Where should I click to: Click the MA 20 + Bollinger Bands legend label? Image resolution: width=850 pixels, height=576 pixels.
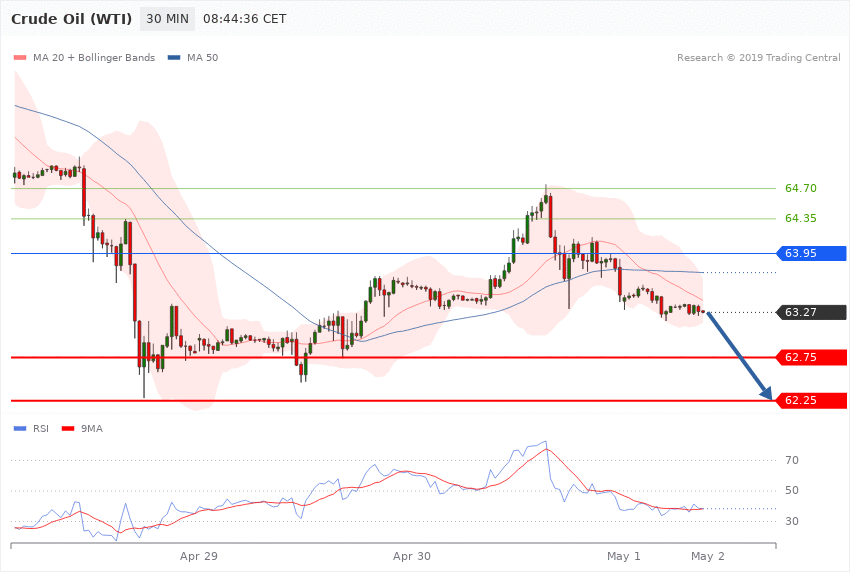(x=94, y=57)
